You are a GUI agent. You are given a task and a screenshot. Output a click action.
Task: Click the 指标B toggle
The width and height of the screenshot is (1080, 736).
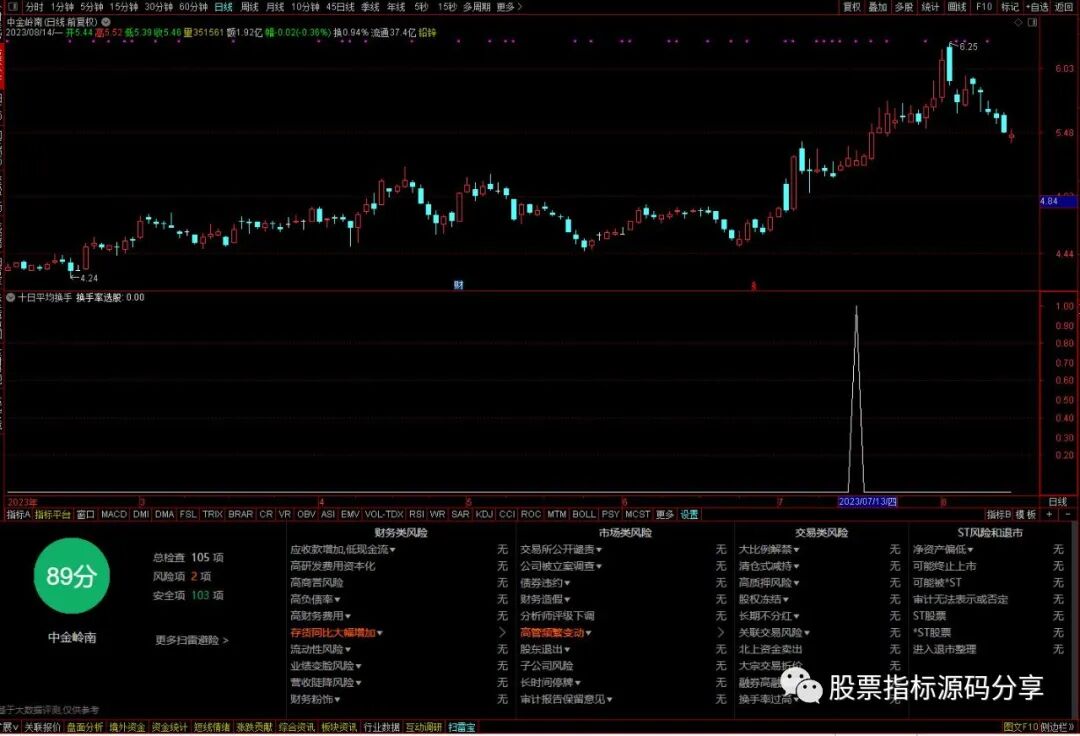999,514
